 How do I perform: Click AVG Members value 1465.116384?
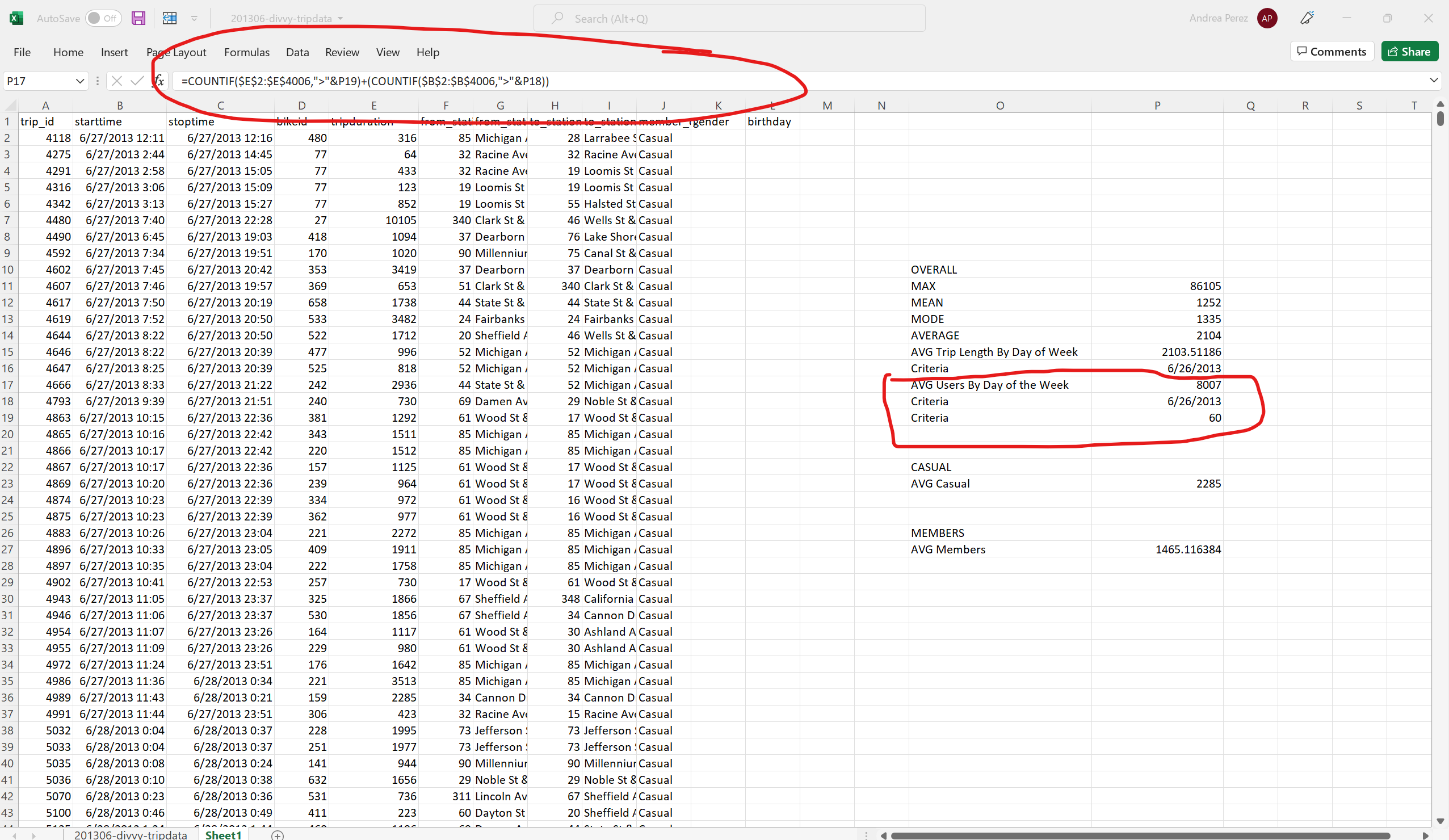1157,549
